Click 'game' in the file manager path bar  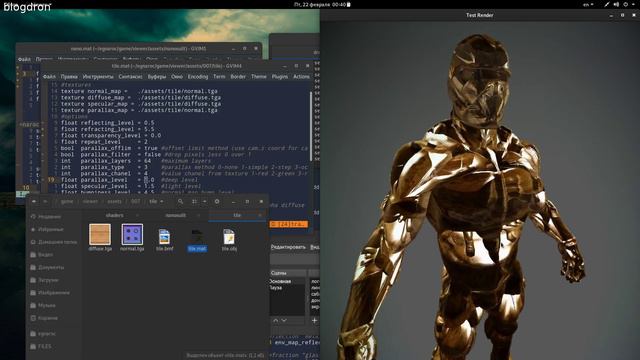click(x=67, y=202)
